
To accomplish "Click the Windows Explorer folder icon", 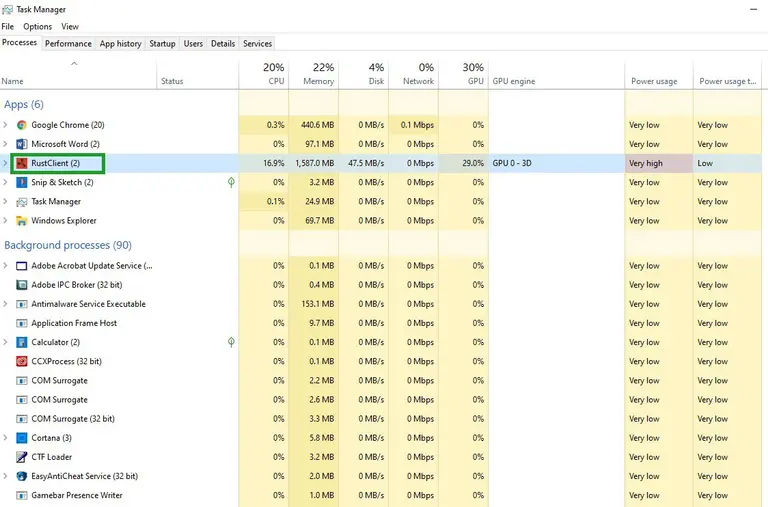I will (22, 220).
